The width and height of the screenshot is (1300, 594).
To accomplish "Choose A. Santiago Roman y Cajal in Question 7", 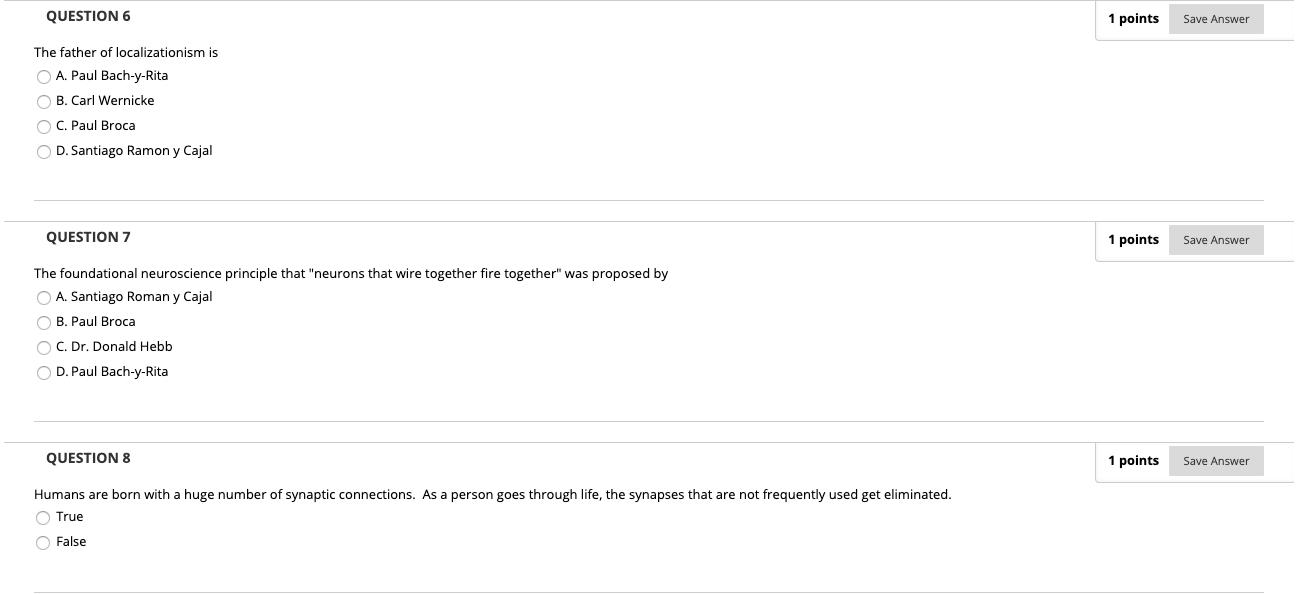I will pos(44,297).
